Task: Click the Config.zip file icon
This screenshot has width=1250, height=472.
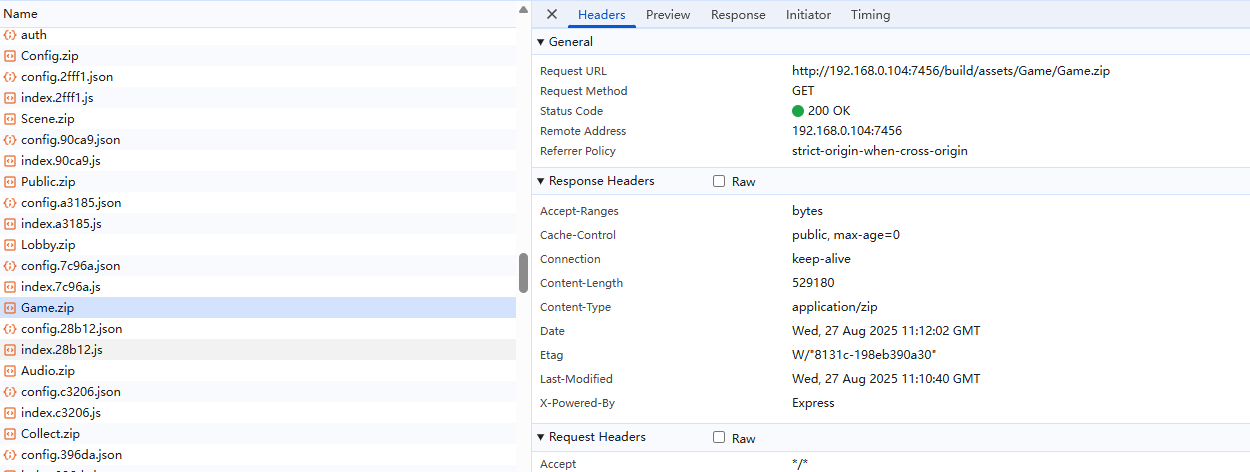Action: tap(10, 56)
